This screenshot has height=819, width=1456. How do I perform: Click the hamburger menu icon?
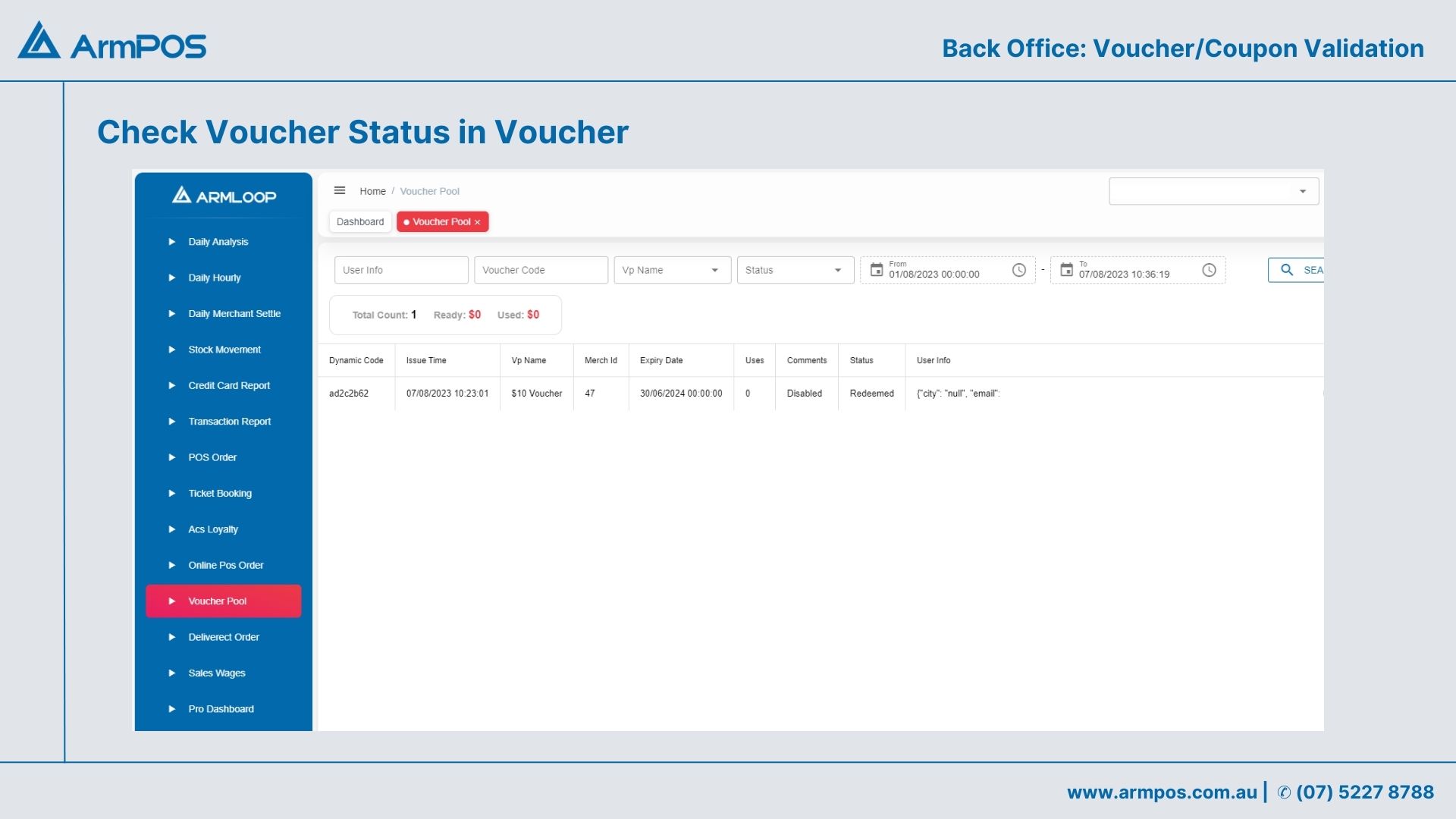click(340, 190)
